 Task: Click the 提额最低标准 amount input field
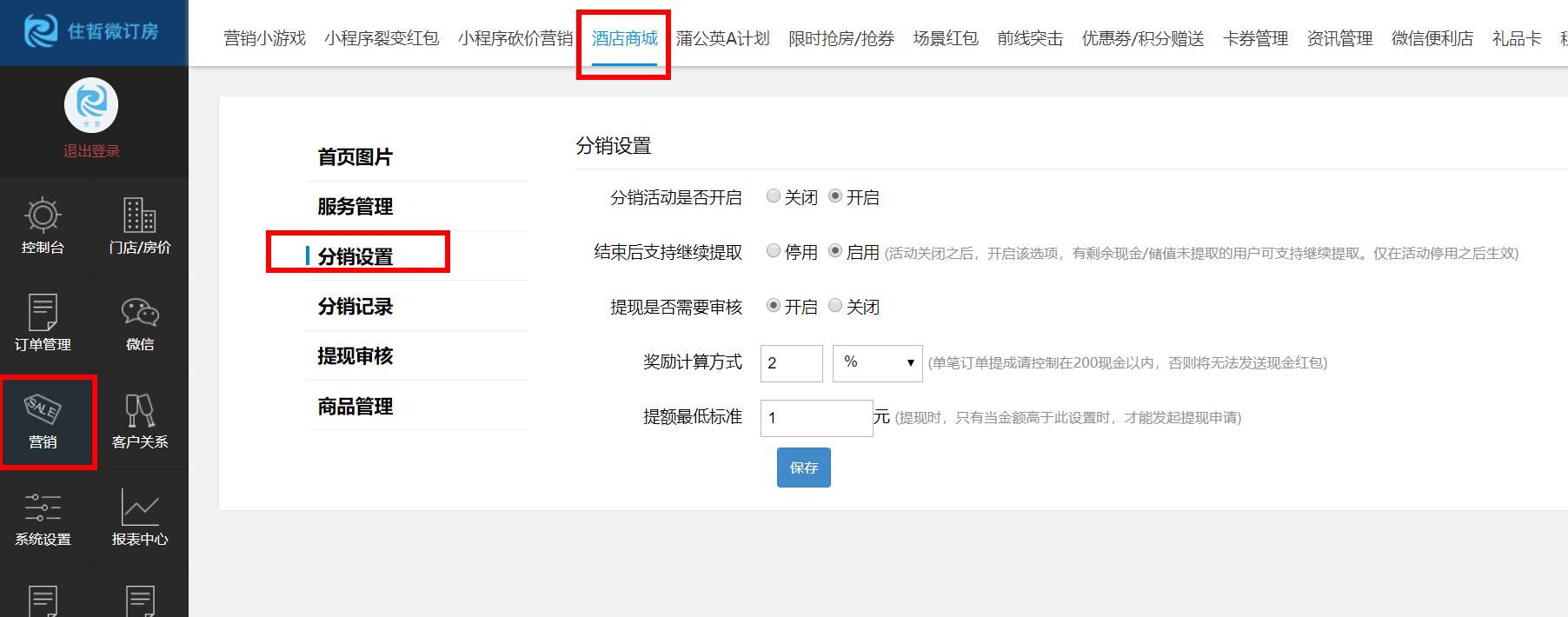click(816, 418)
